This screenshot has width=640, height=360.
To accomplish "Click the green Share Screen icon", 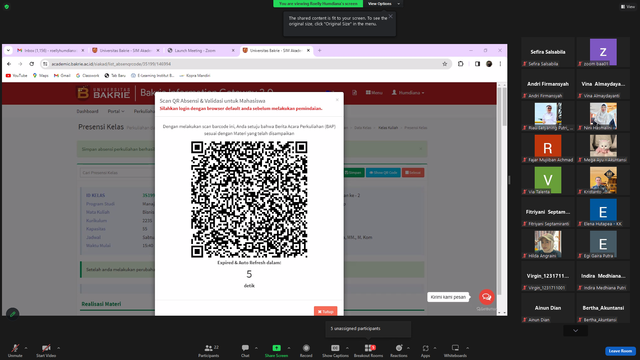I will point(276,348).
